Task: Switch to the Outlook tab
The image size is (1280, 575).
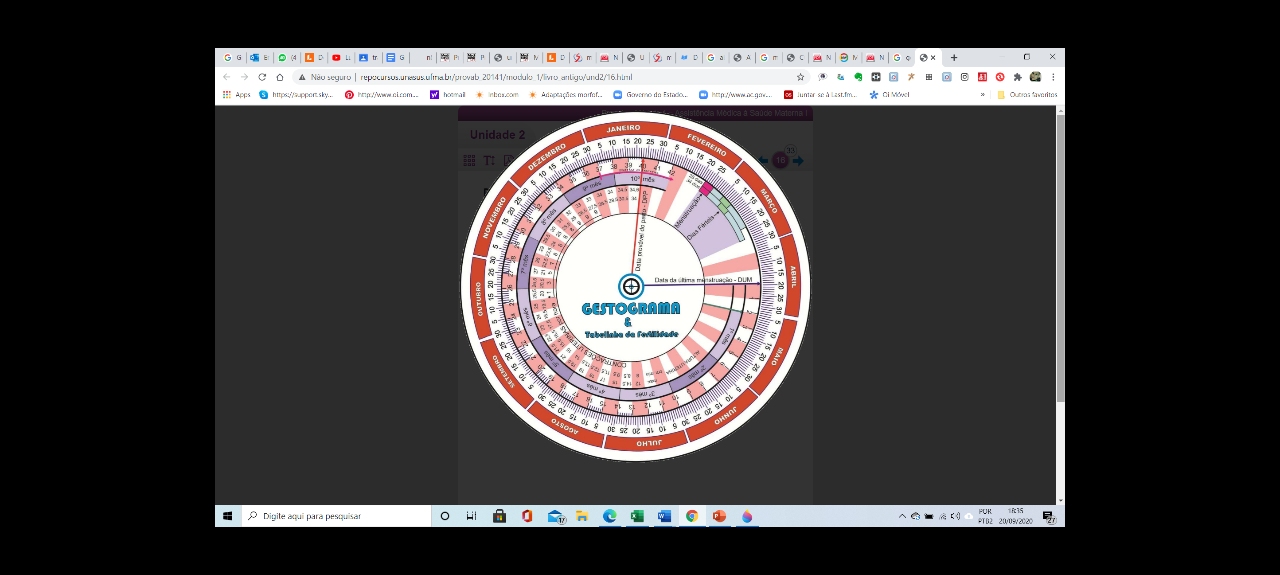Action: click(259, 58)
